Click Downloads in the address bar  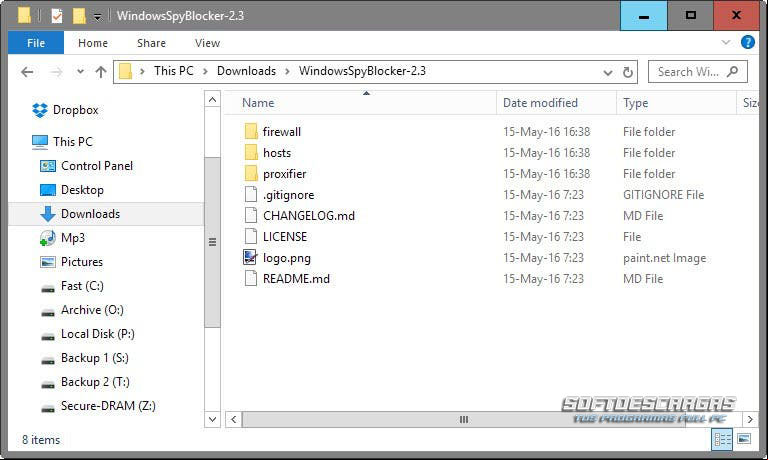pos(246,71)
